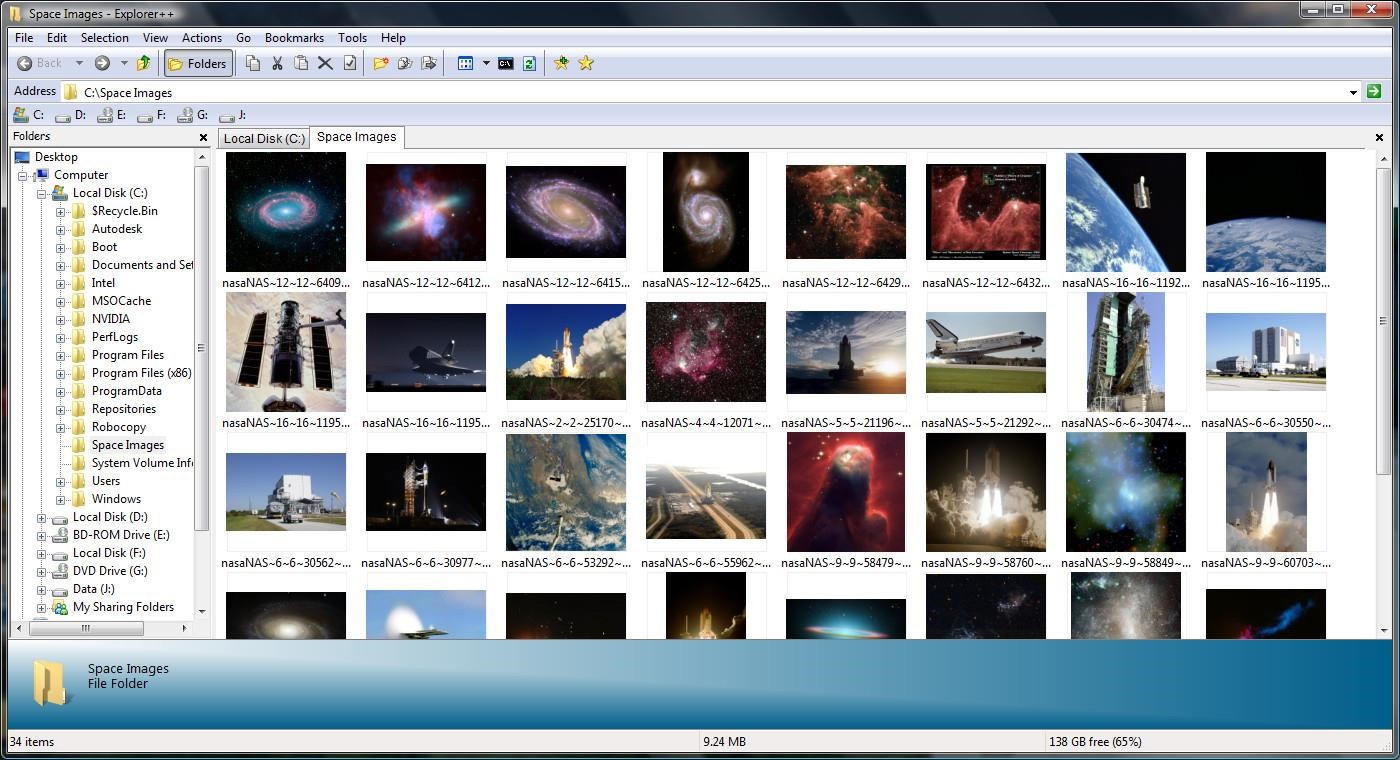Image resolution: width=1400 pixels, height=760 pixels.
Task: Expand the Program Files tree node
Action: click(x=61, y=355)
